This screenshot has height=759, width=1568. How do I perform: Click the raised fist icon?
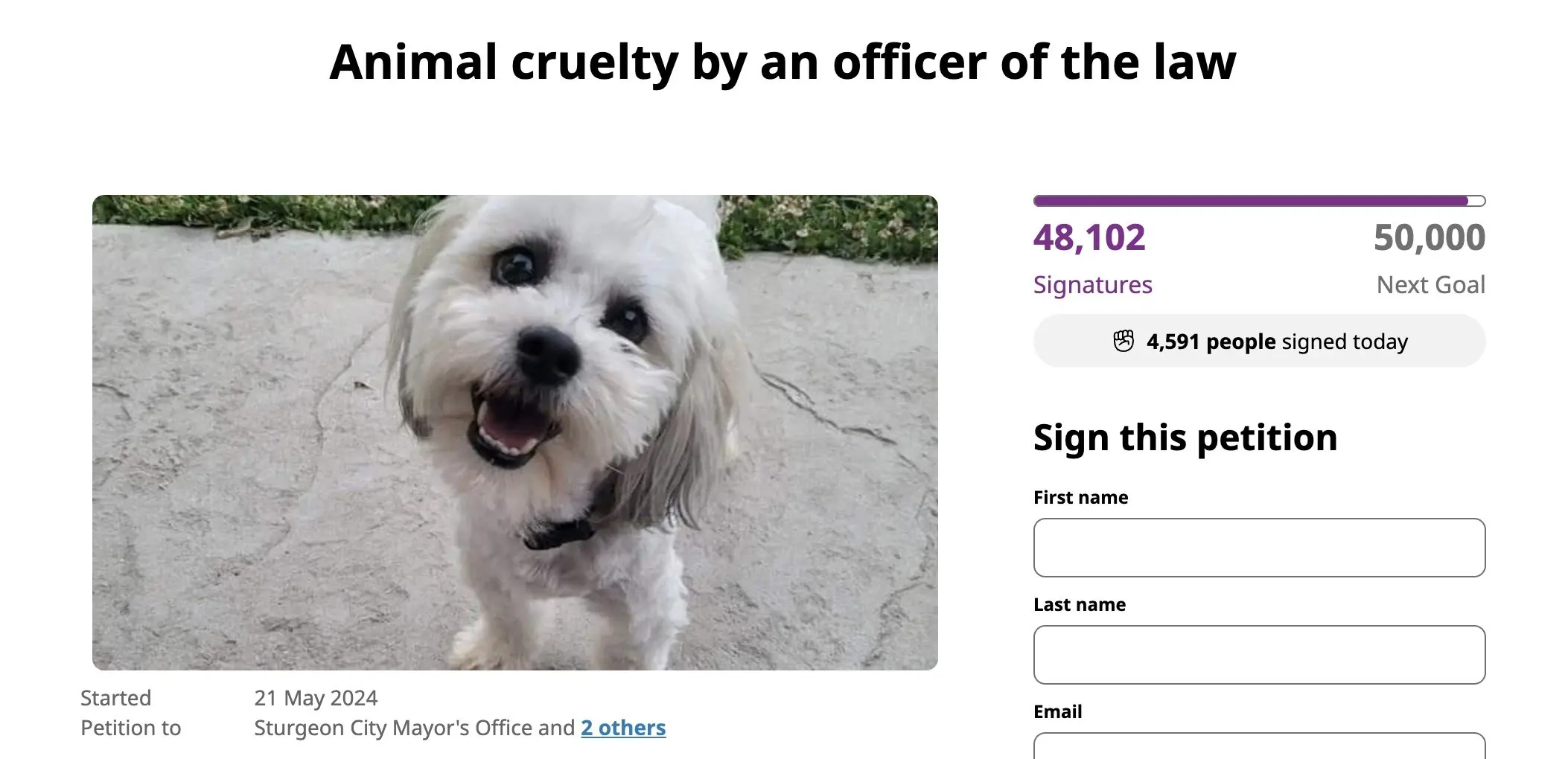point(1124,342)
